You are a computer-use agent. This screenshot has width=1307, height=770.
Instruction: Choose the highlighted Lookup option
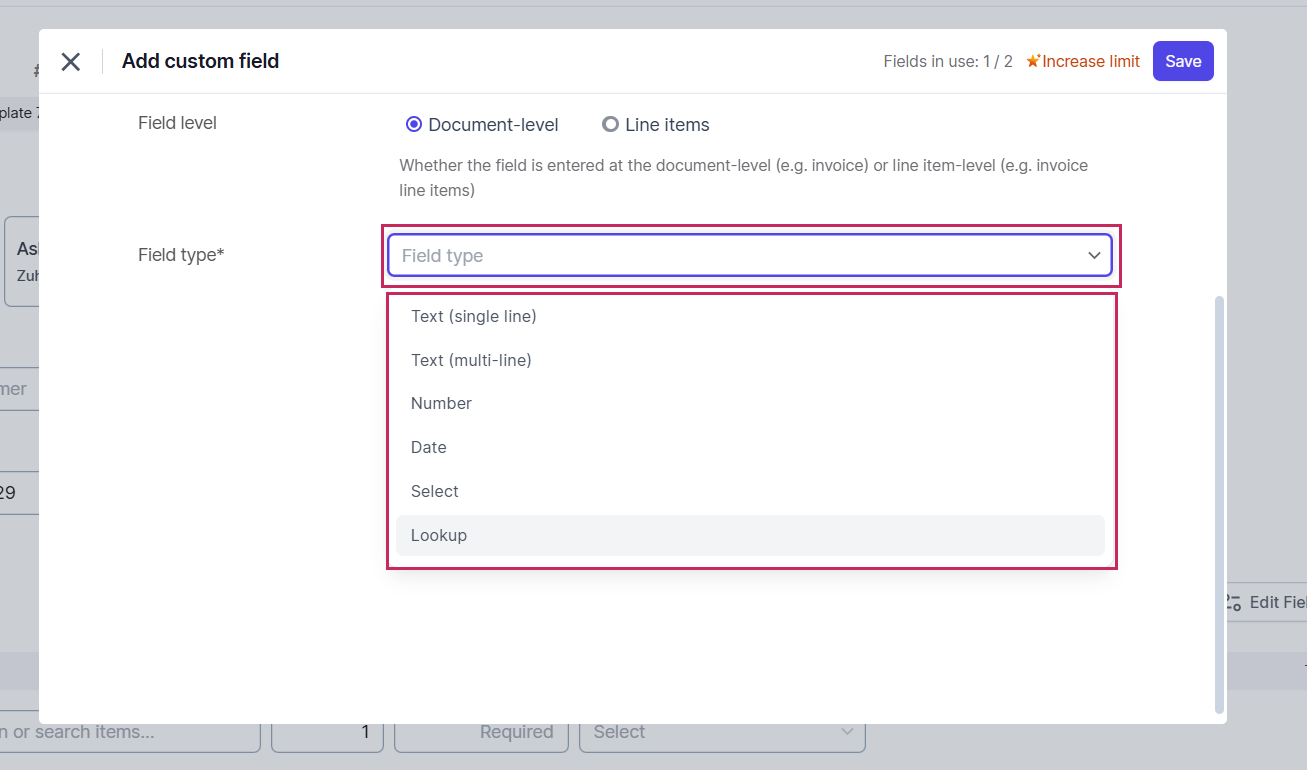click(439, 536)
